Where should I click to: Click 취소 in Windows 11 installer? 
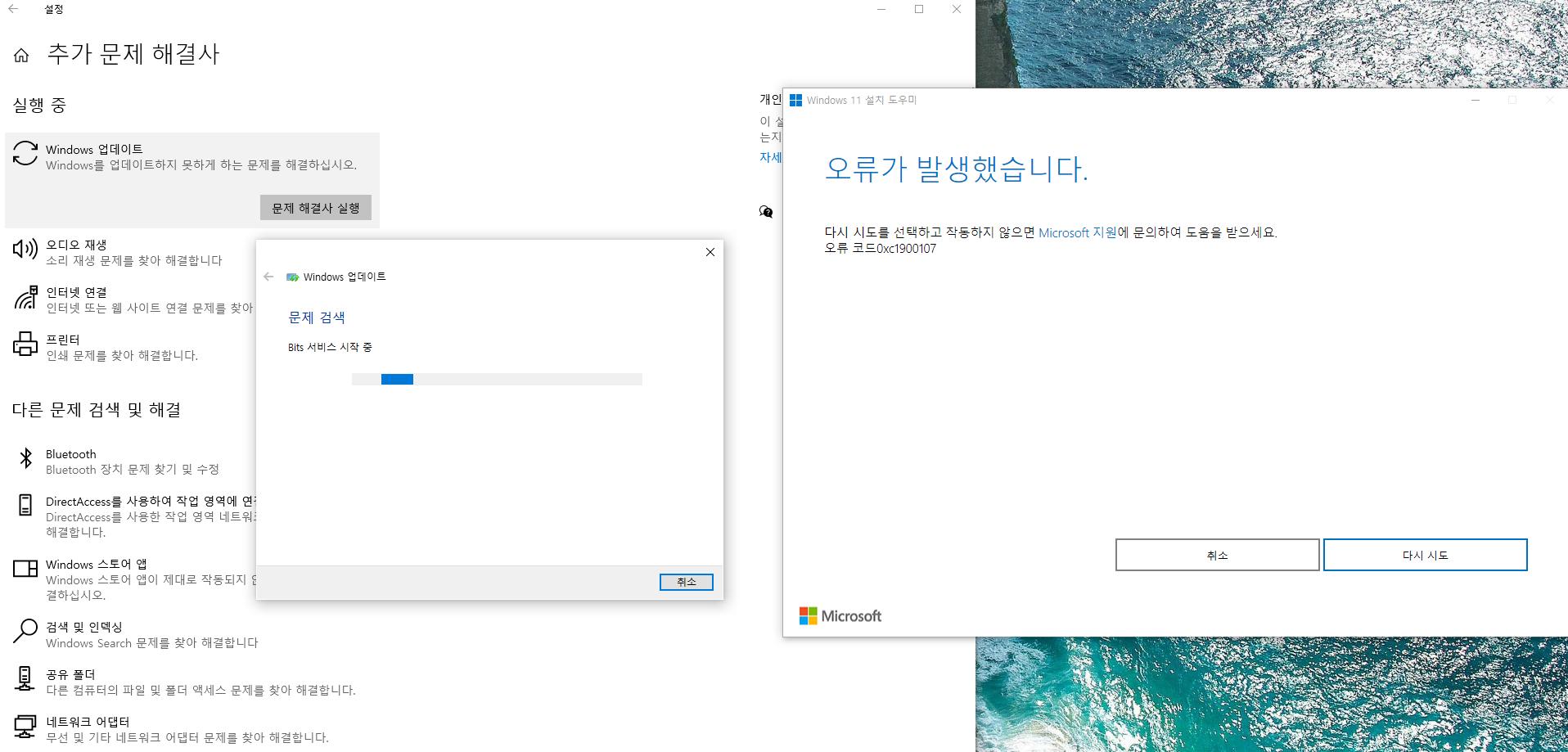pyautogui.click(x=1218, y=555)
